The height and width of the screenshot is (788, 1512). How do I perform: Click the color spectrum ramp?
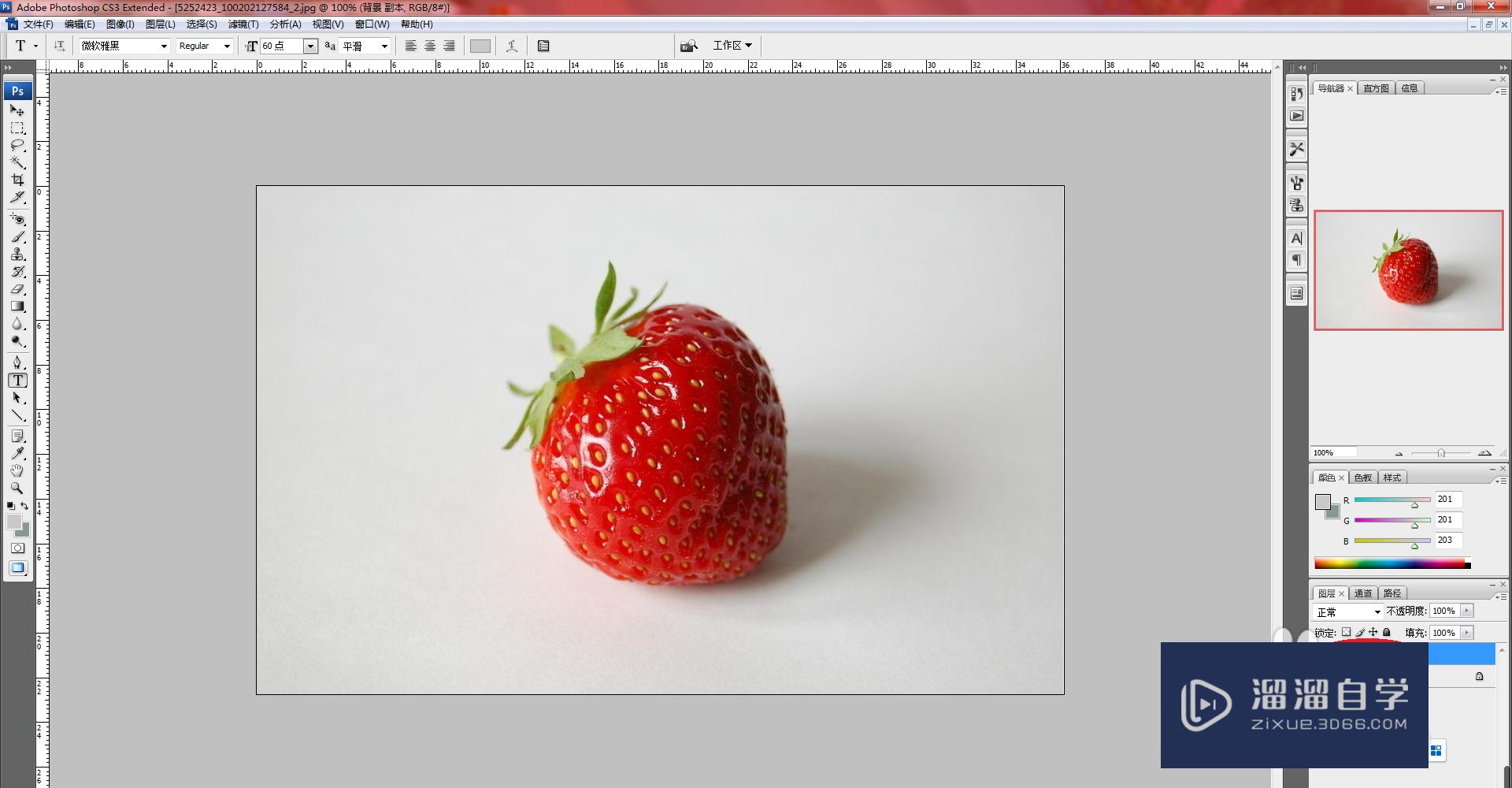tap(1392, 563)
